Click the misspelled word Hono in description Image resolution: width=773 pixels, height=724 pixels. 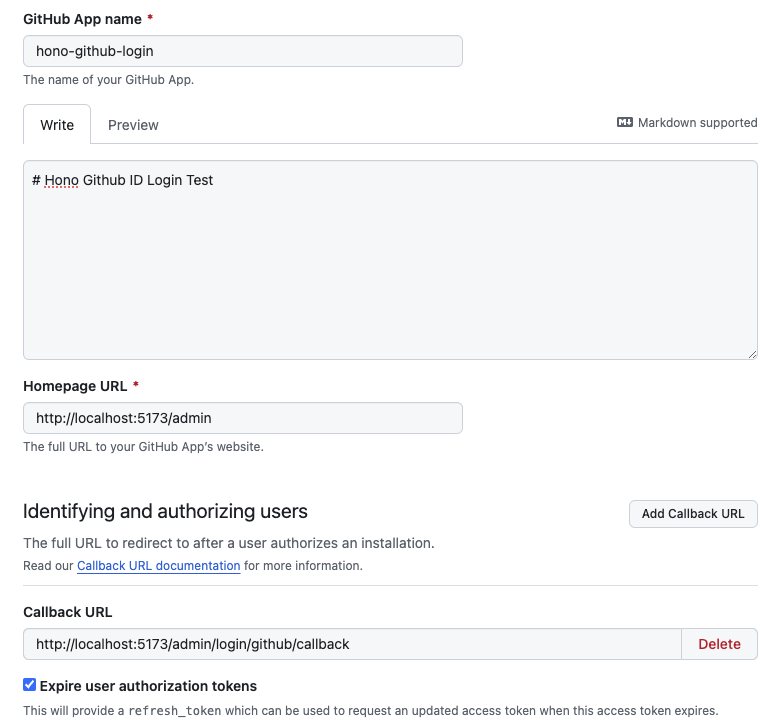pos(62,180)
